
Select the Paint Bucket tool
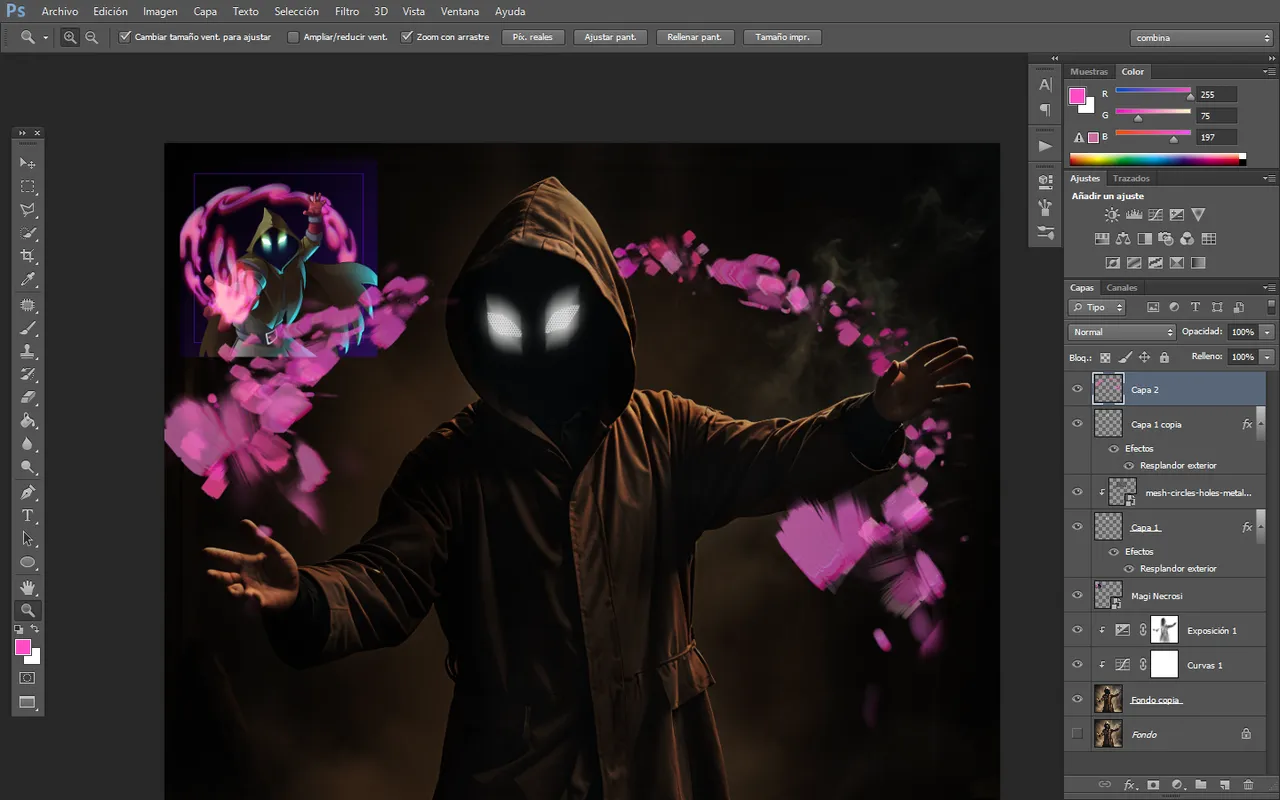tap(28, 422)
